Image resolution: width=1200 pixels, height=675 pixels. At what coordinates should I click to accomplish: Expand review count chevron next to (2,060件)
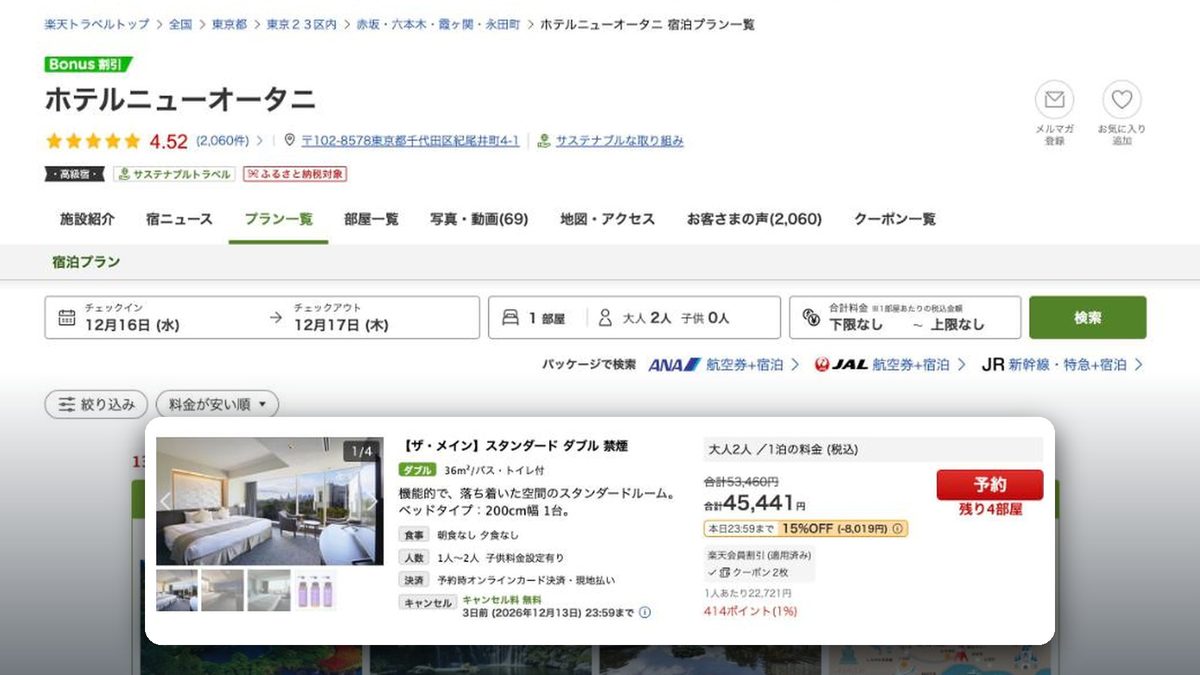click(x=262, y=141)
